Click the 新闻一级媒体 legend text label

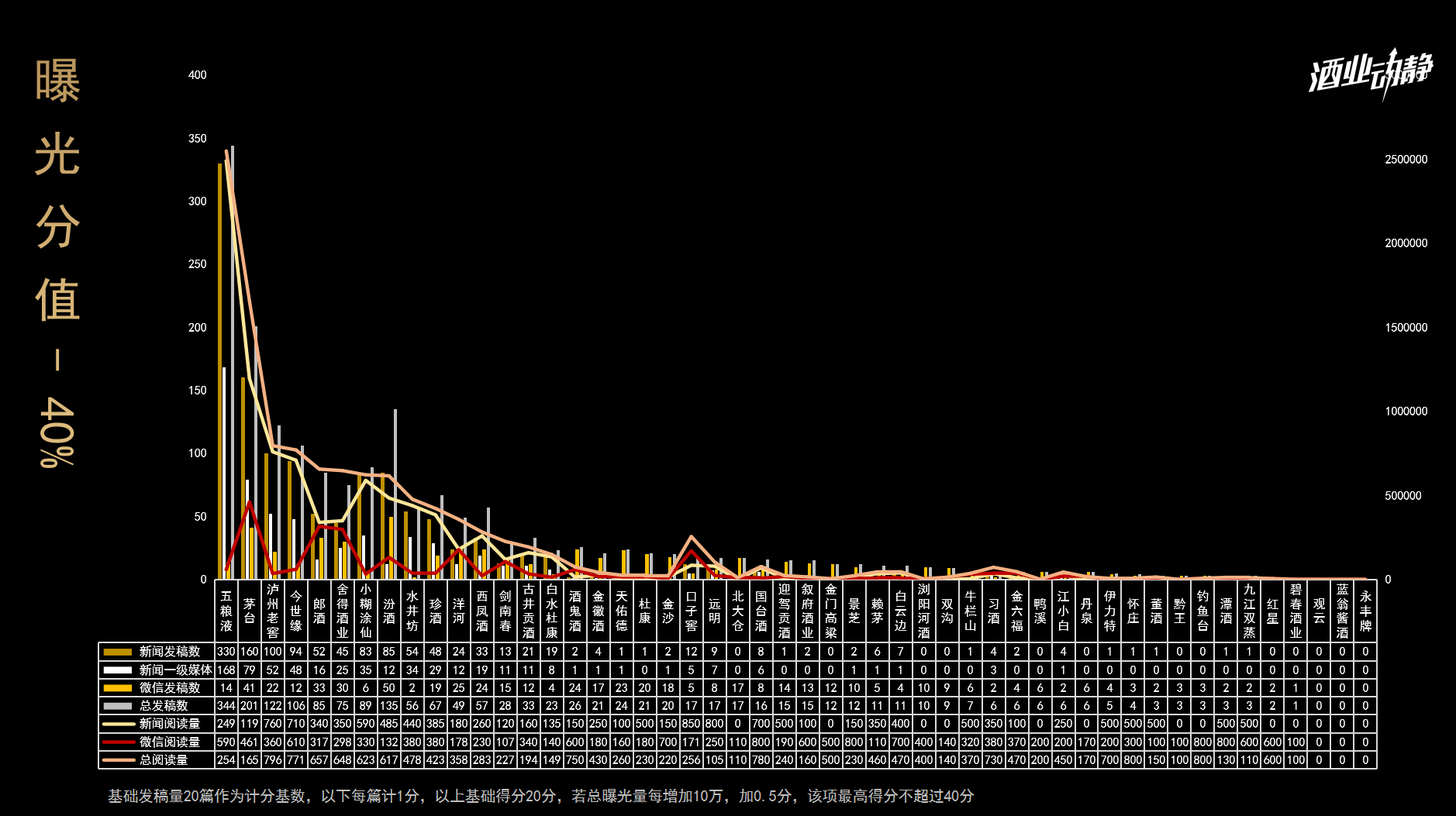pos(175,670)
